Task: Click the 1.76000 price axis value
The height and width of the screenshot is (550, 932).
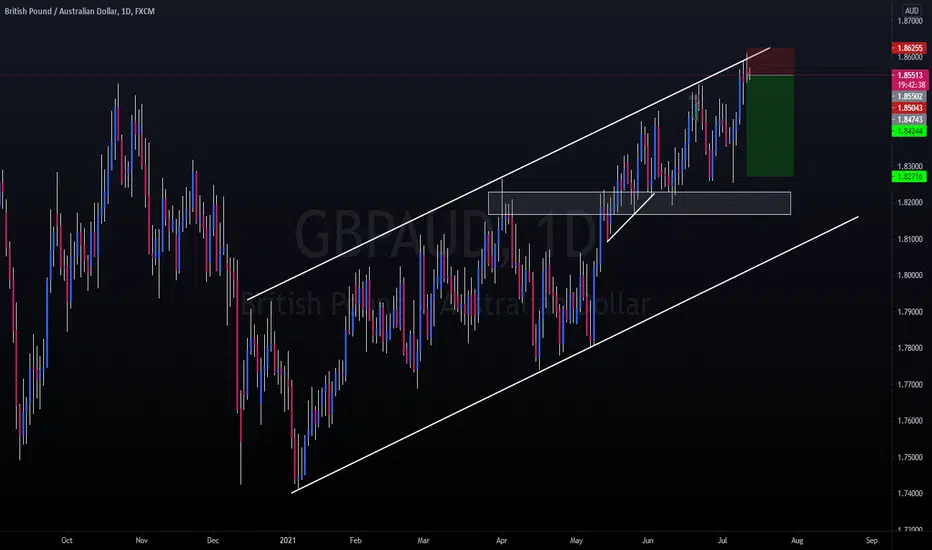Action: click(x=910, y=421)
